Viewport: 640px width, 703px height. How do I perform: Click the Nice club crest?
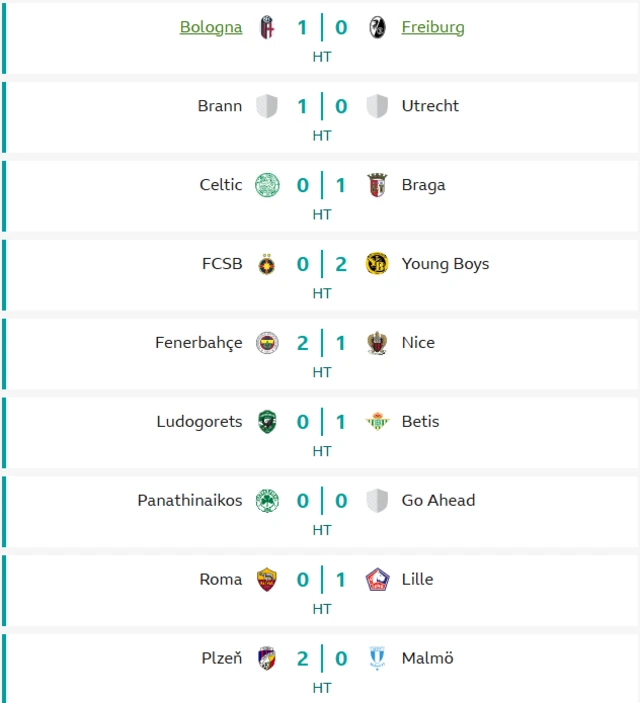(x=377, y=343)
